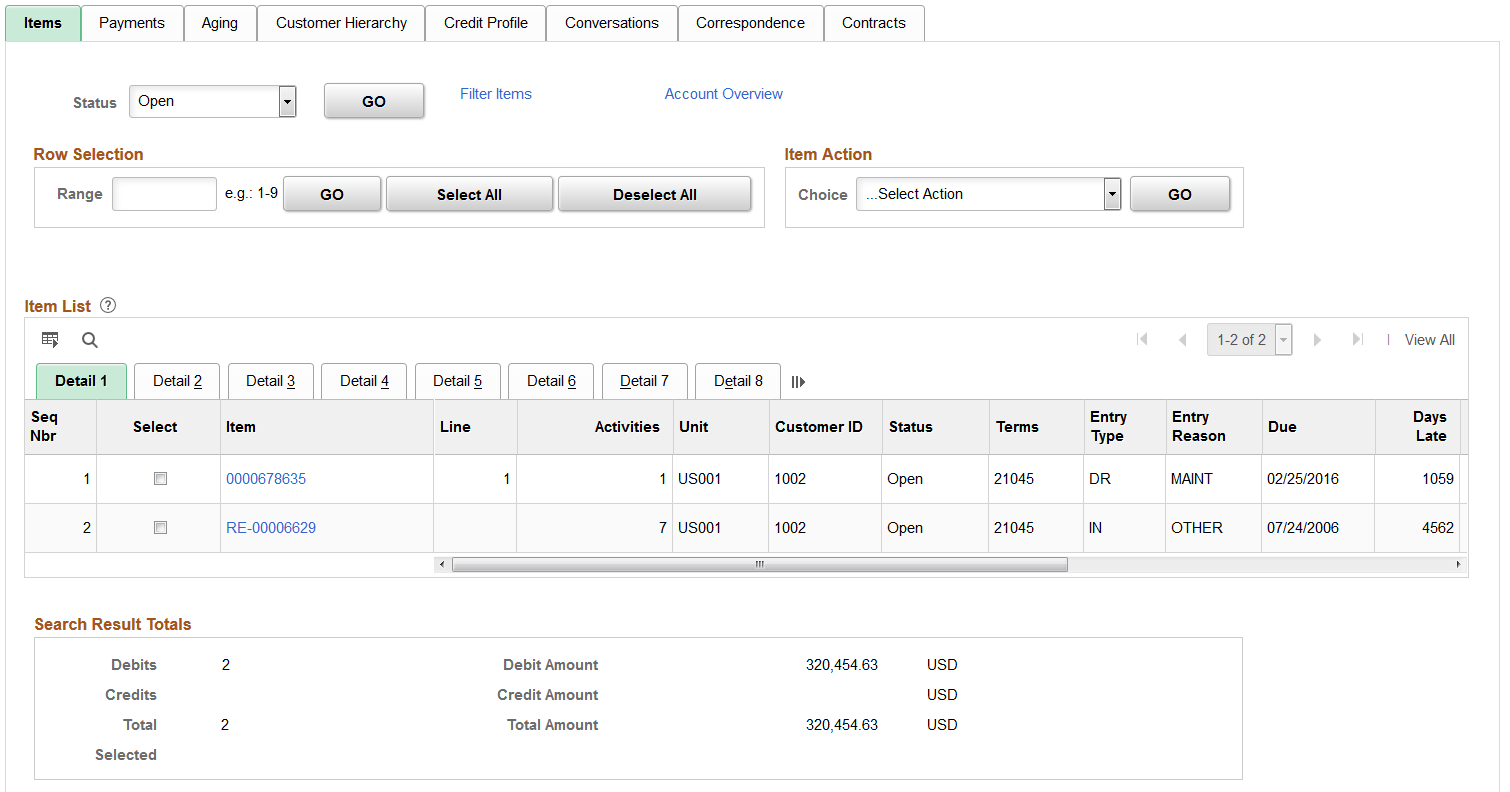Check the Select box for item 0000678635
1510x792 pixels.
click(x=160, y=479)
